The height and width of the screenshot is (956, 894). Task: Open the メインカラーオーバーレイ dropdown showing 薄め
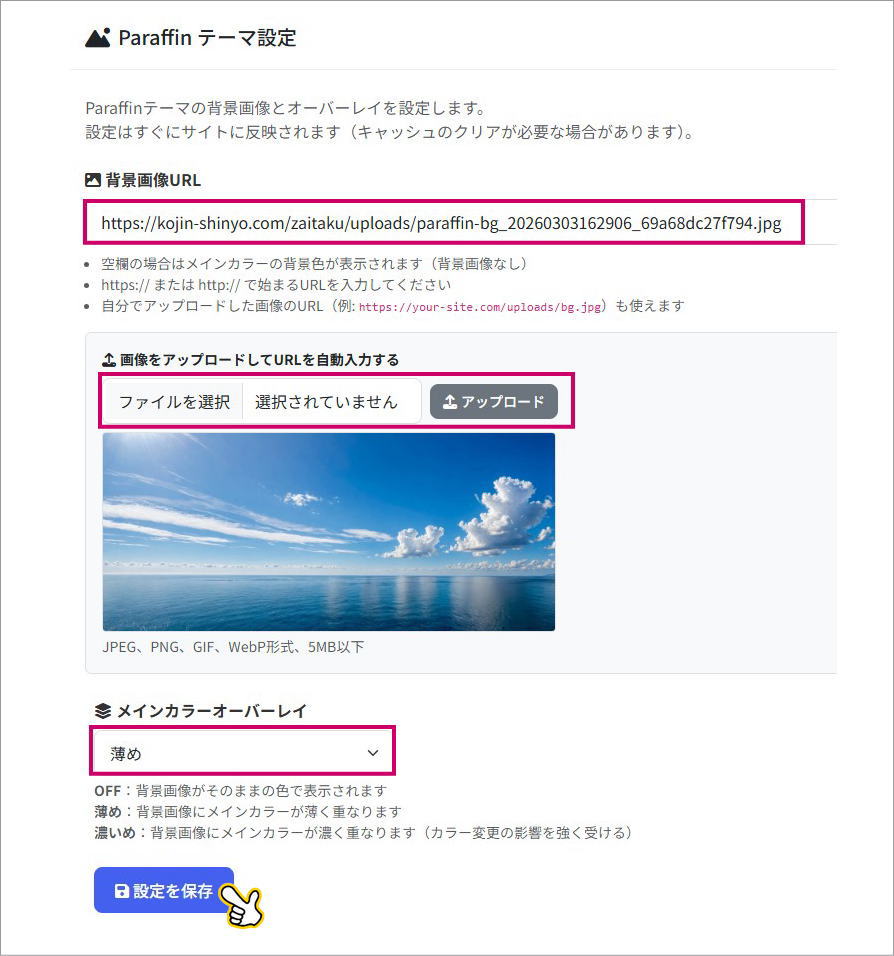pos(243,753)
